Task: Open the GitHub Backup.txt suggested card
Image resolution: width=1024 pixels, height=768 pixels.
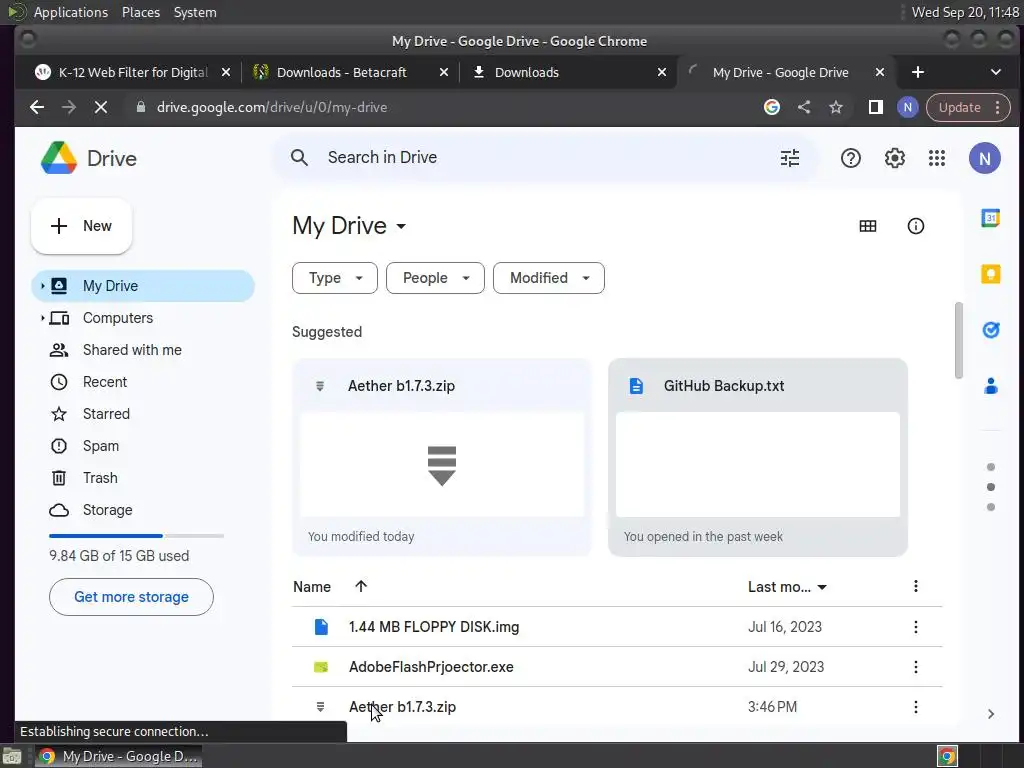Action: (x=758, y=457)
